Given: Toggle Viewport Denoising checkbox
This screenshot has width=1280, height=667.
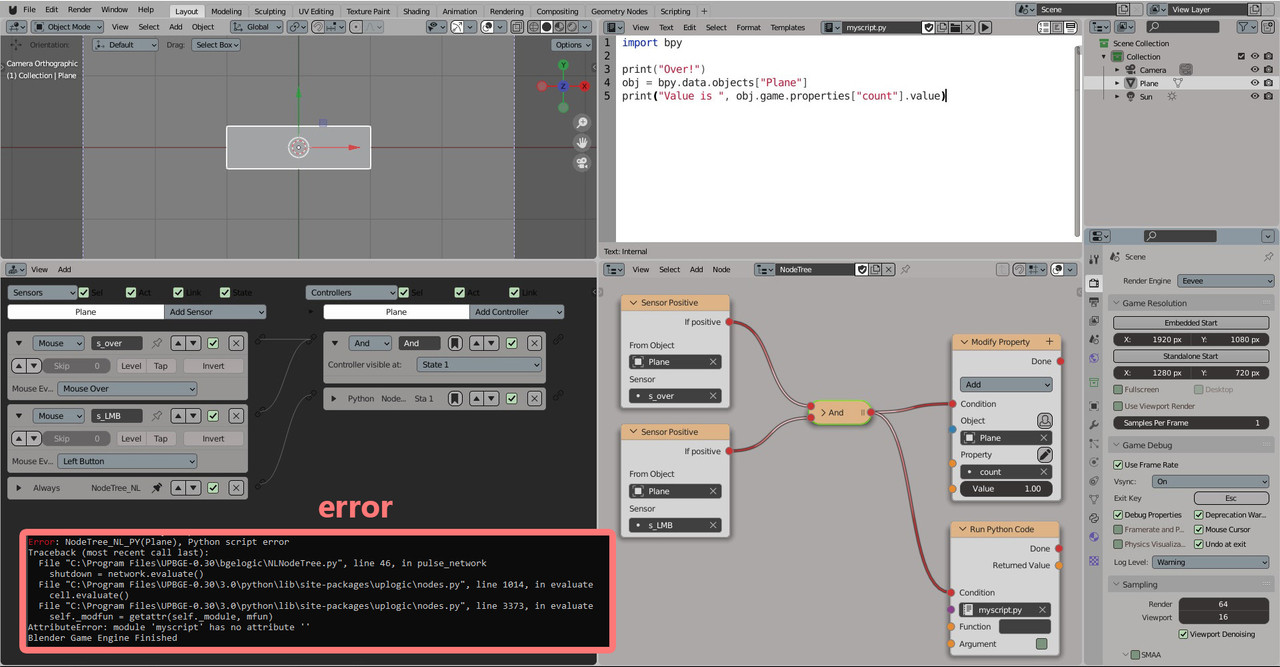Looking at the screenshot, I should click(1184, 634).
